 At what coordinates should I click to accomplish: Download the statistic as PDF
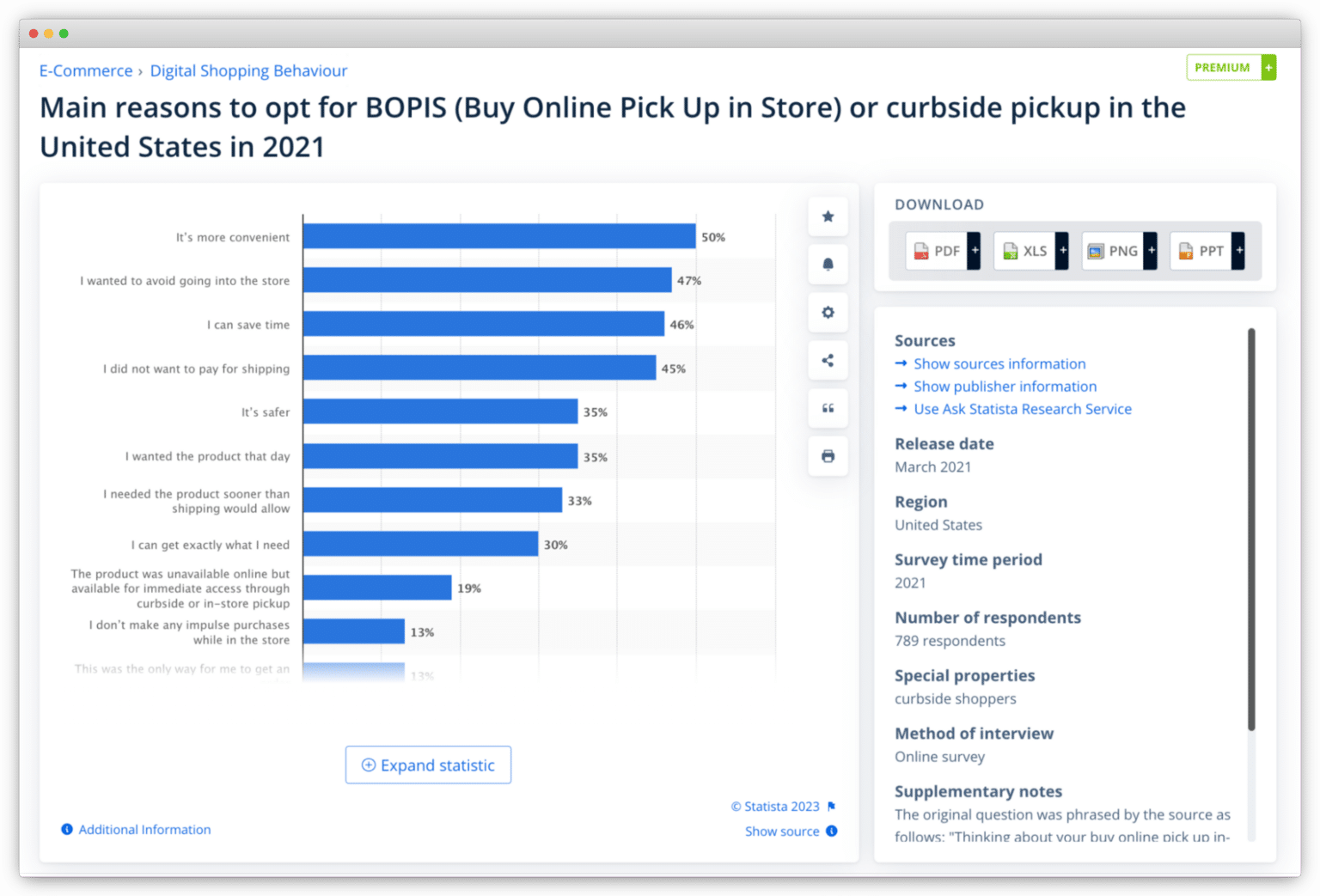(x=937, y=251)
